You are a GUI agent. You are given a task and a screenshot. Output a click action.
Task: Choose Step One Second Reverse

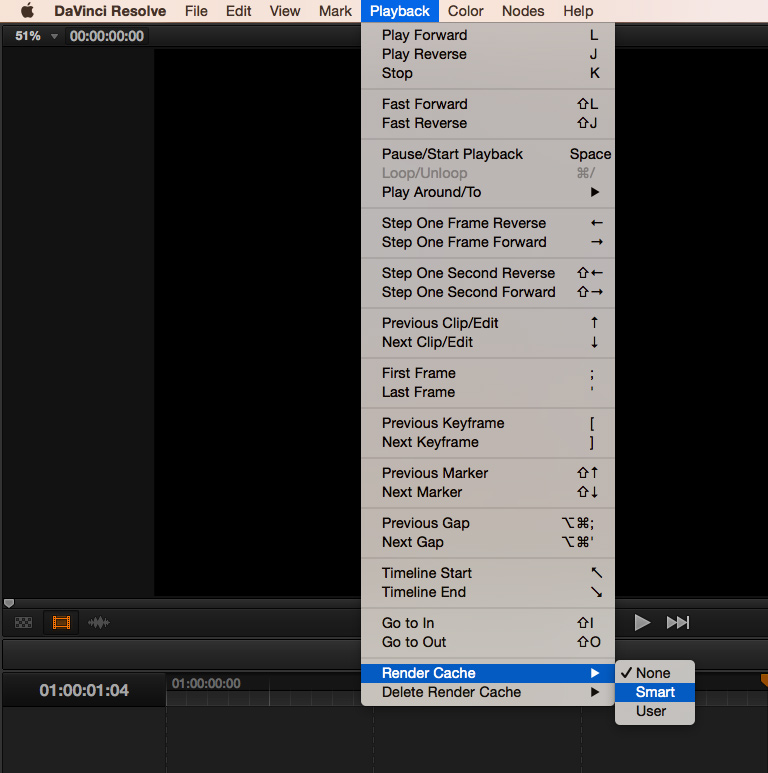click(x=488, y=273)
